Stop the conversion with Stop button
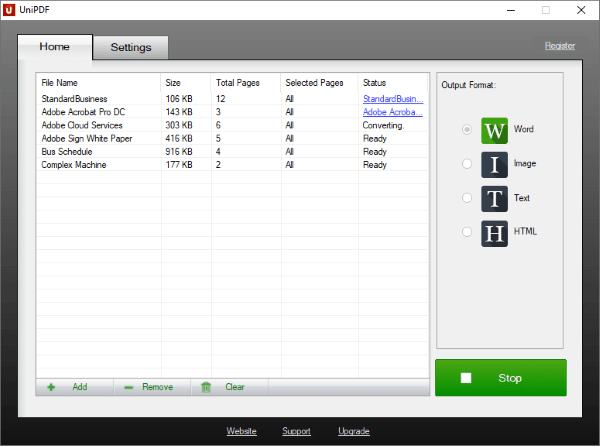The width and height of the screenshot is (600, 446). [501, 378]
